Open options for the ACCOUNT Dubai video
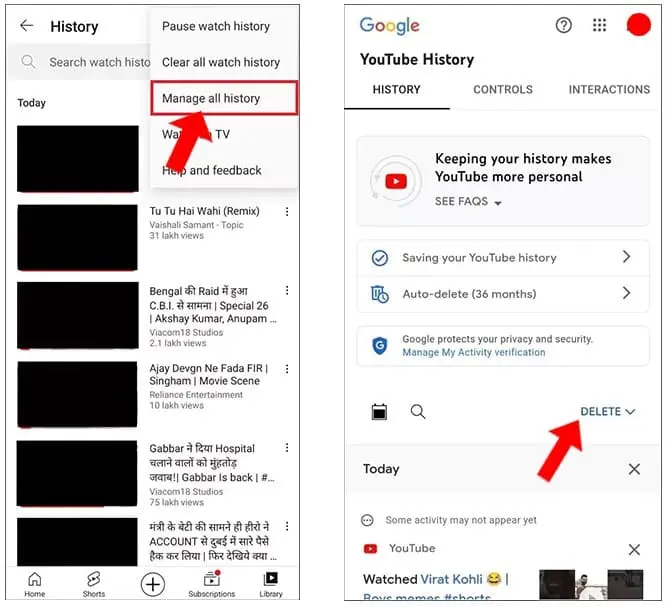 pos(287,526)
